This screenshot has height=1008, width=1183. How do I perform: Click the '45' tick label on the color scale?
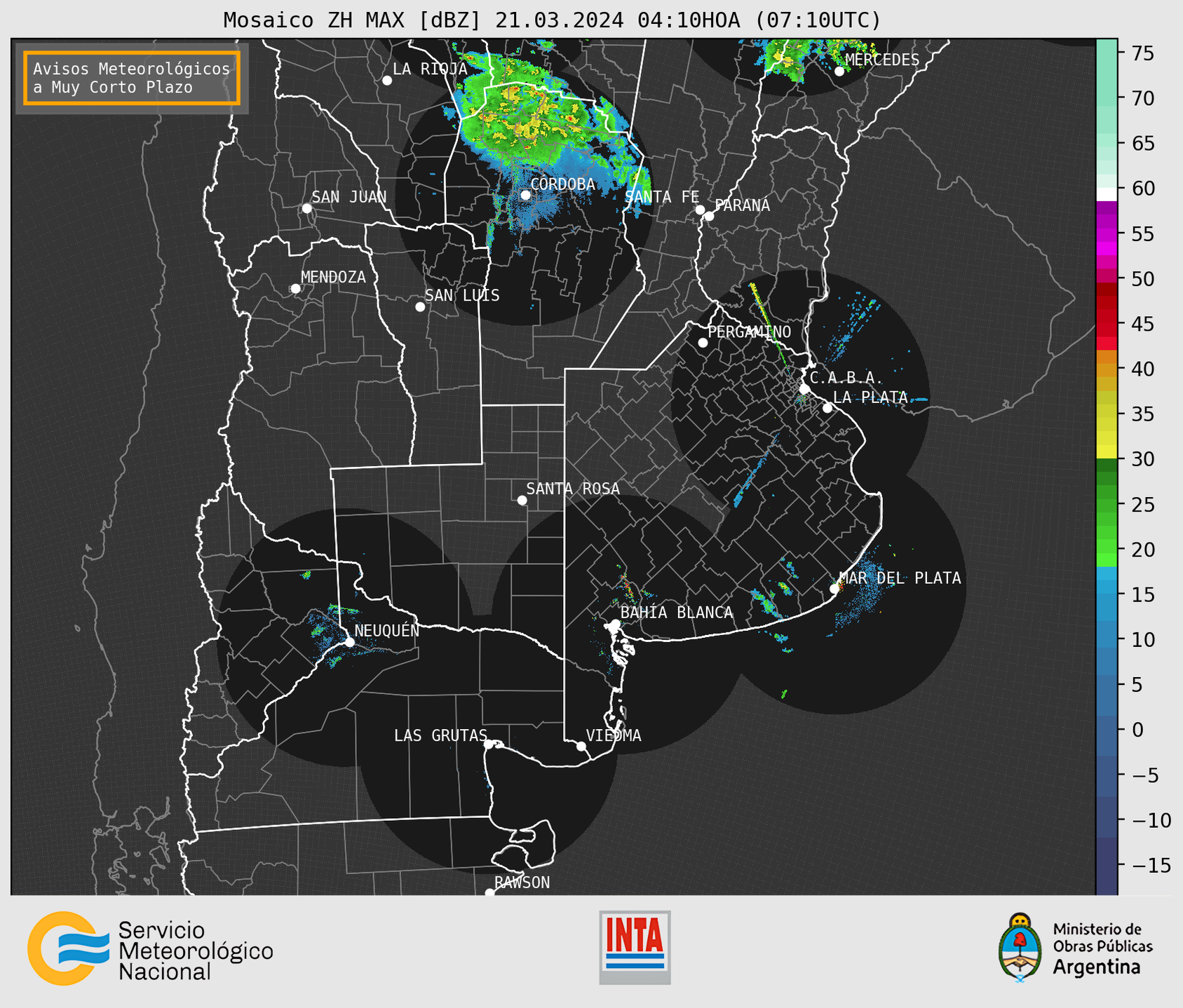click(x=1142, y=324)
